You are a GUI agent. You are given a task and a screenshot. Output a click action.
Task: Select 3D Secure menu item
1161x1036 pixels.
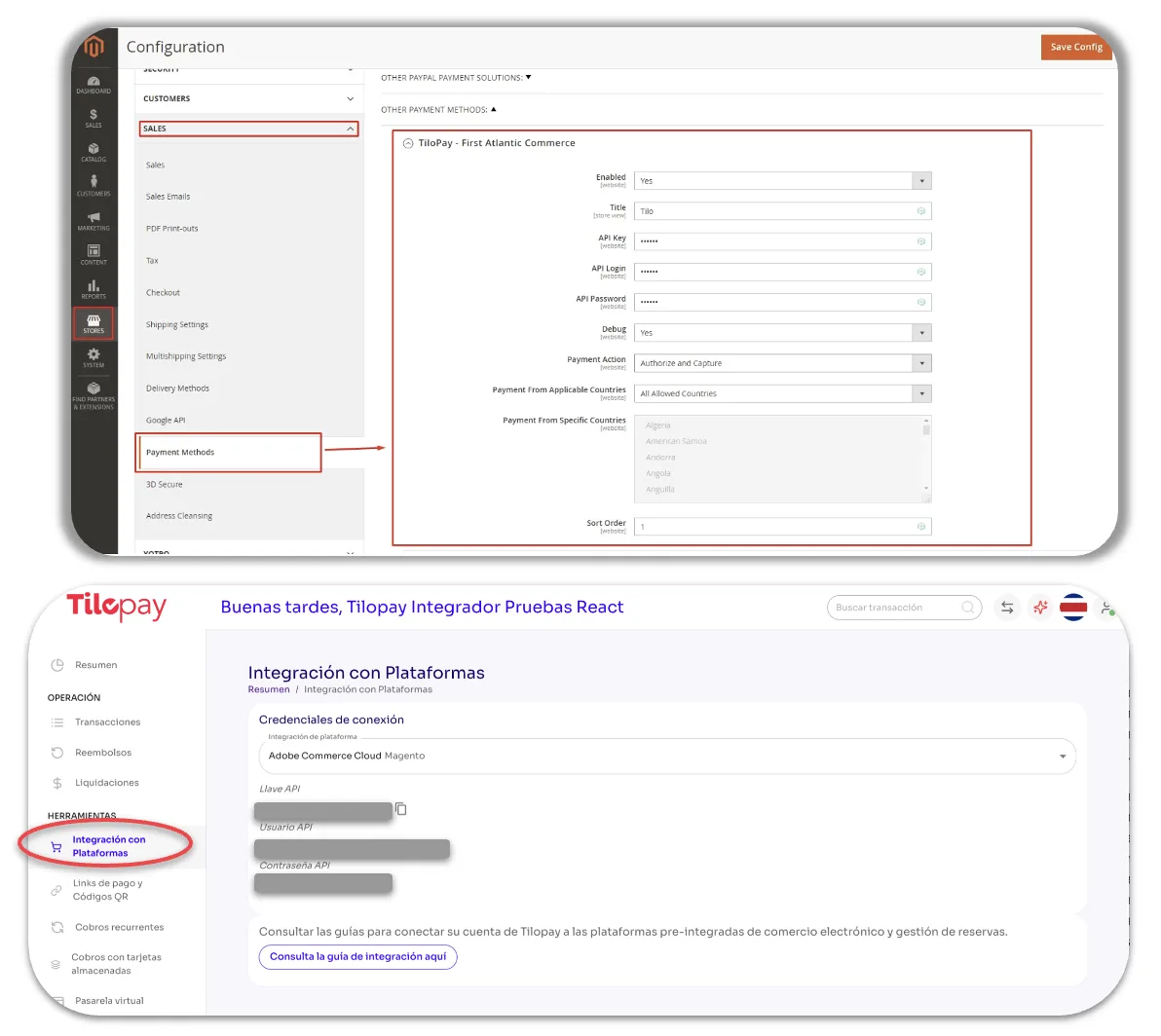(x=164, y=485)
